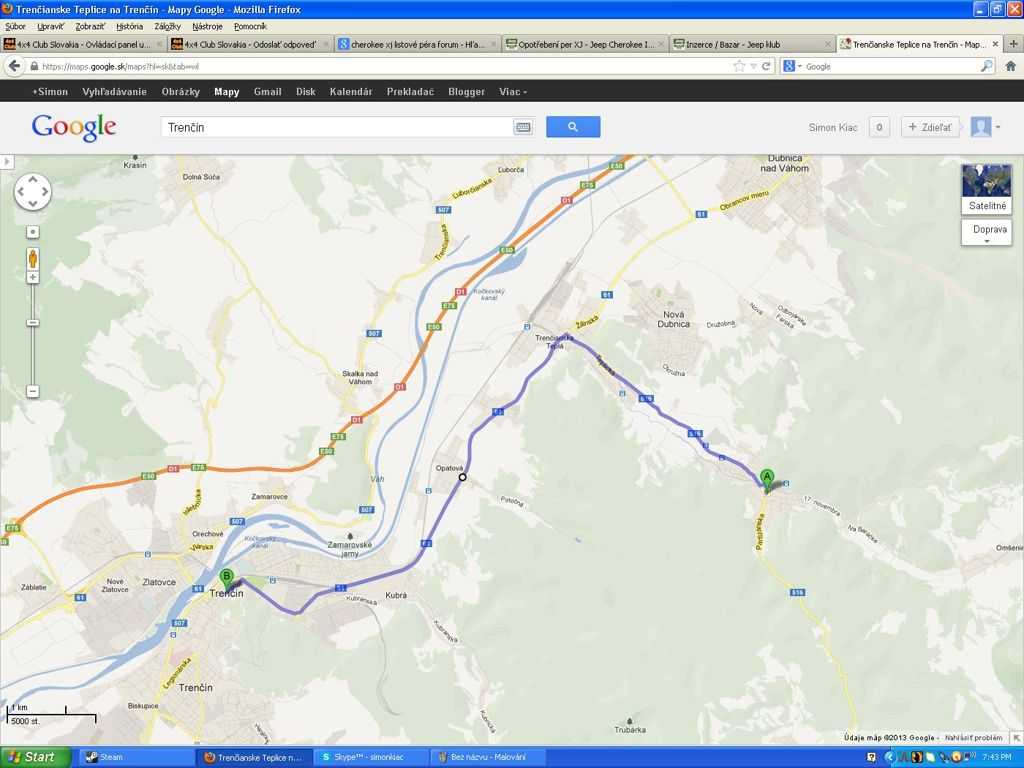
Task: Open the Súbor menu
Action: coord(15,26)
